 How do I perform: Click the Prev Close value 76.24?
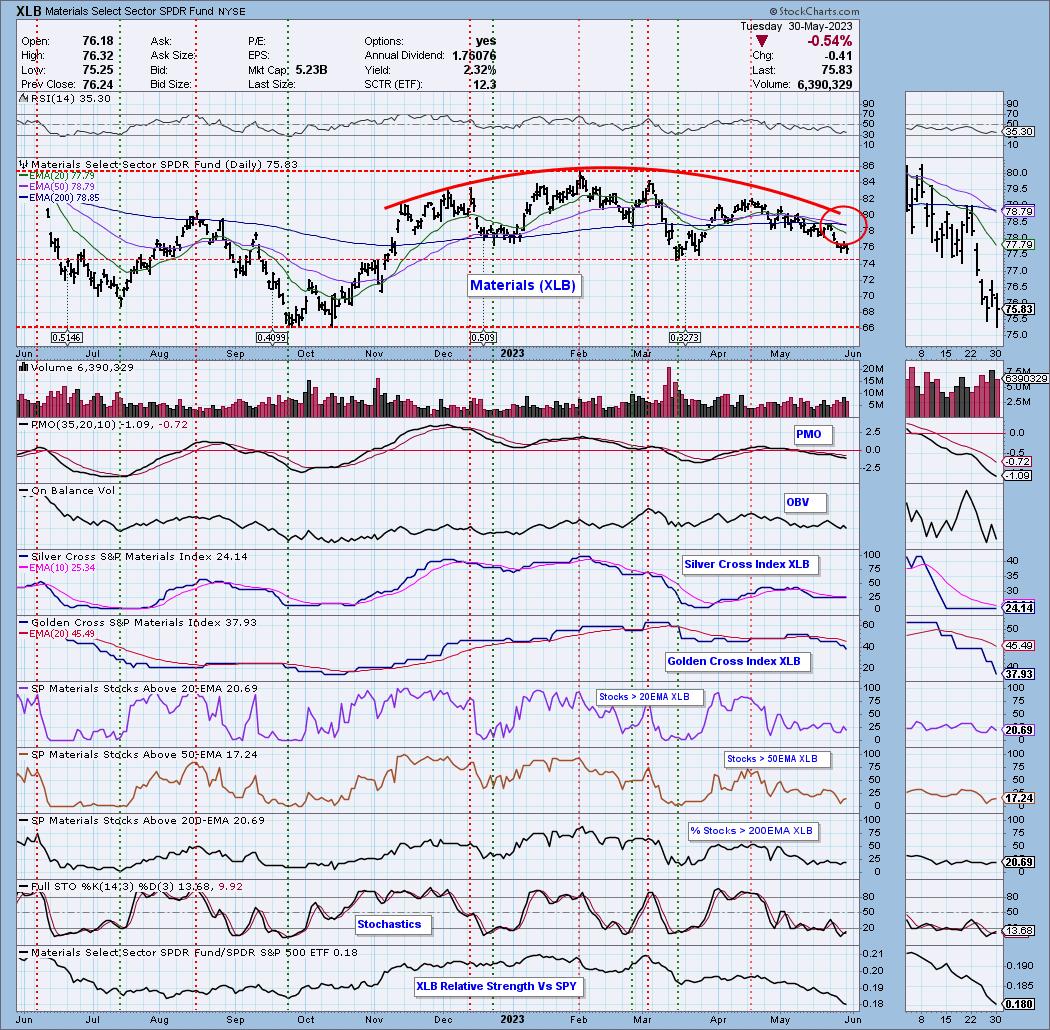tap(98, 84)
